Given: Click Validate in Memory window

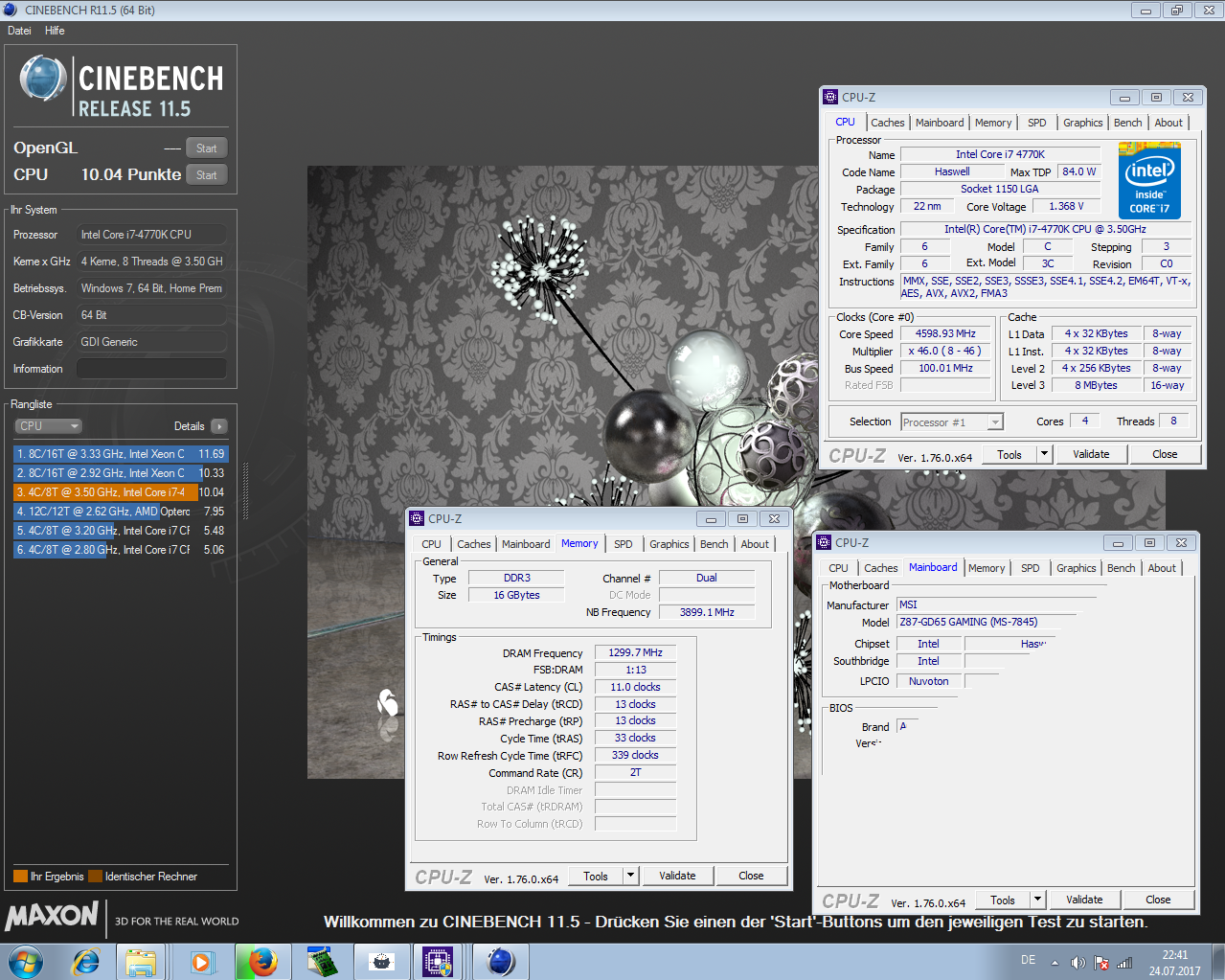Looking at the screenshot, I should pos(677,876).
